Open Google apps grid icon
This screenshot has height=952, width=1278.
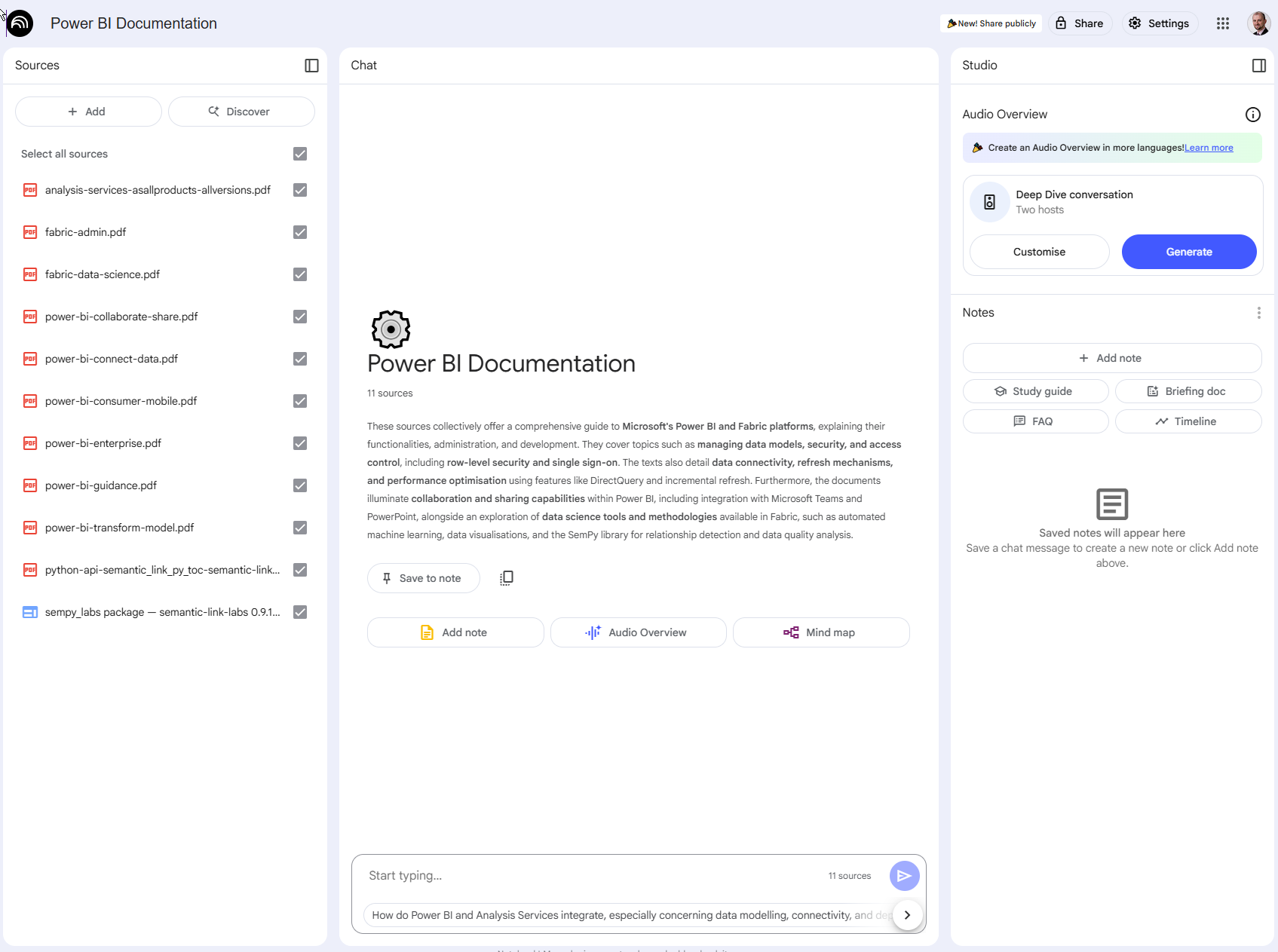[x=1223, y=23]
